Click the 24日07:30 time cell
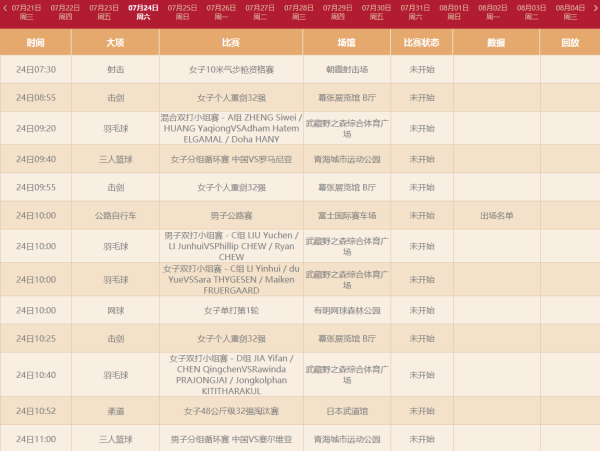Viewport: 600px width, 451px height. [x=36, y=70]
